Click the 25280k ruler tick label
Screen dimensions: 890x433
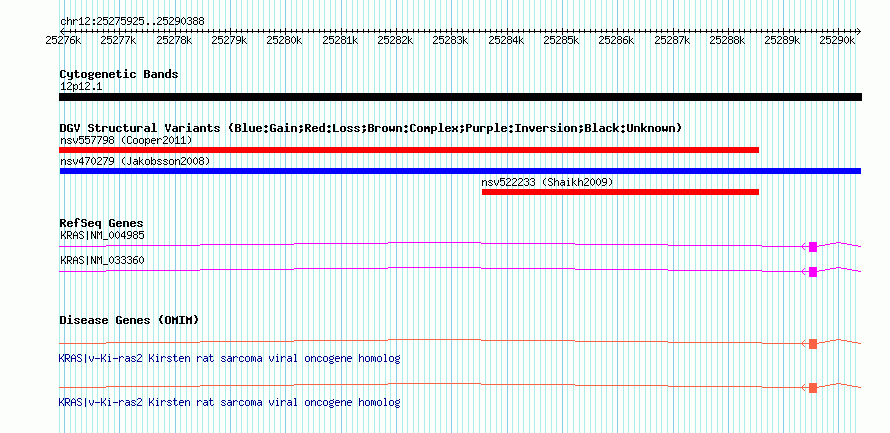tap(285, 40)
